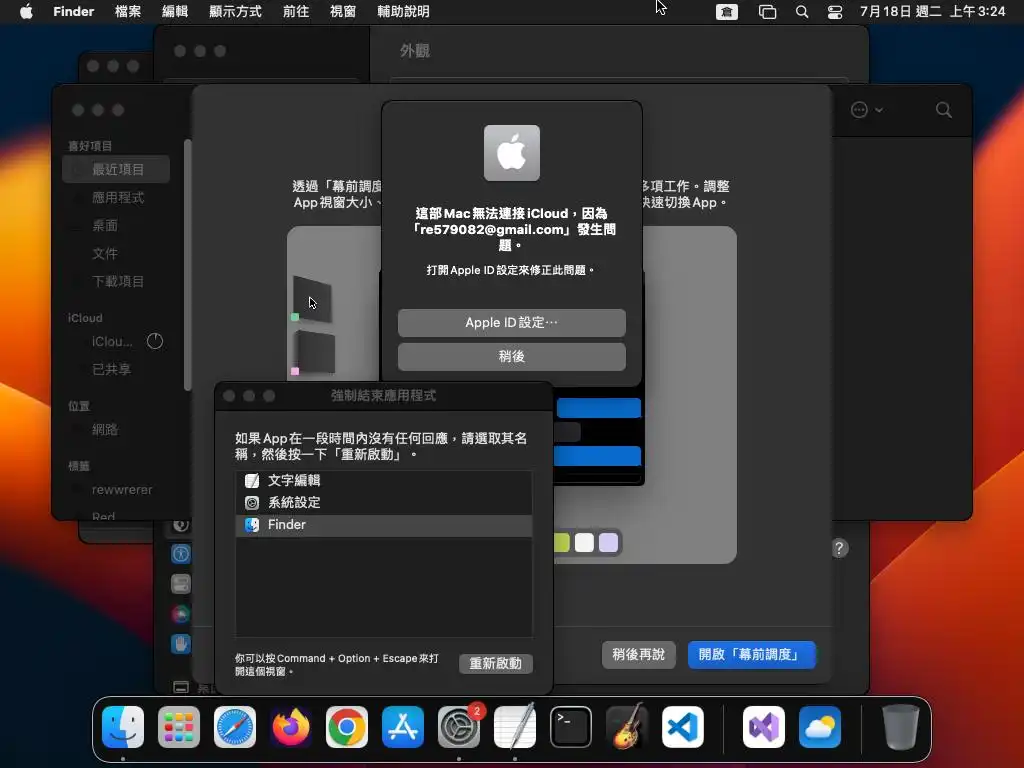The image size is (1024, 768).
Task: Select 網路 in Finder sidebar
Action: [116, 430]
